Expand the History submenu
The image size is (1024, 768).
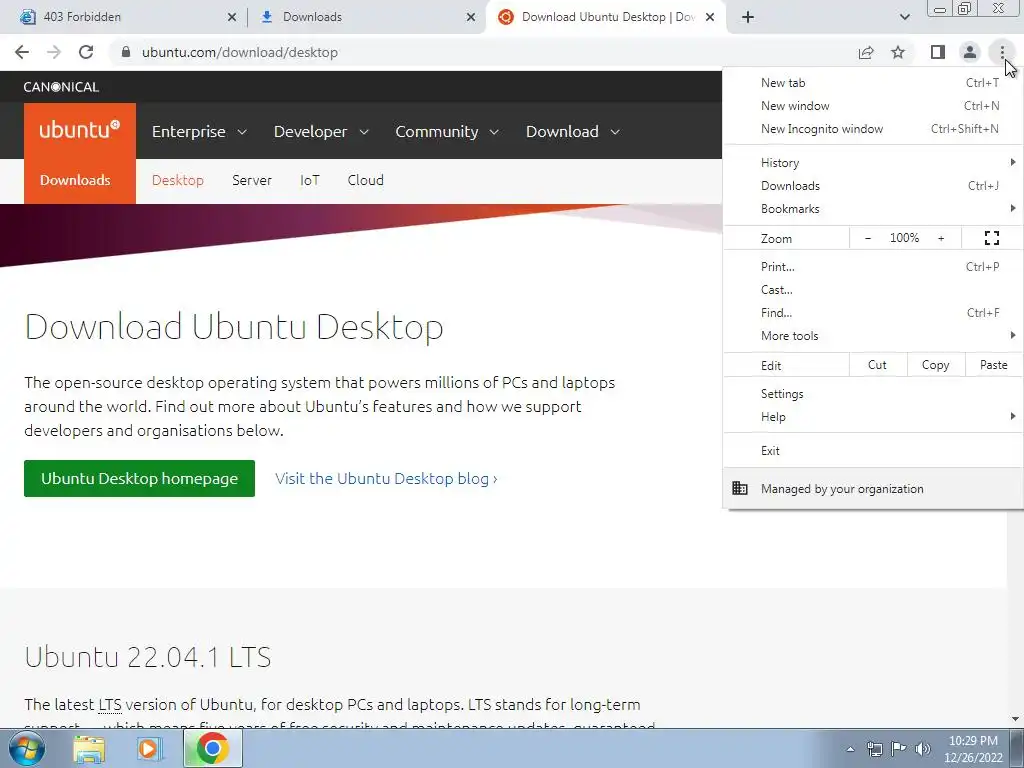pos(872,163)
